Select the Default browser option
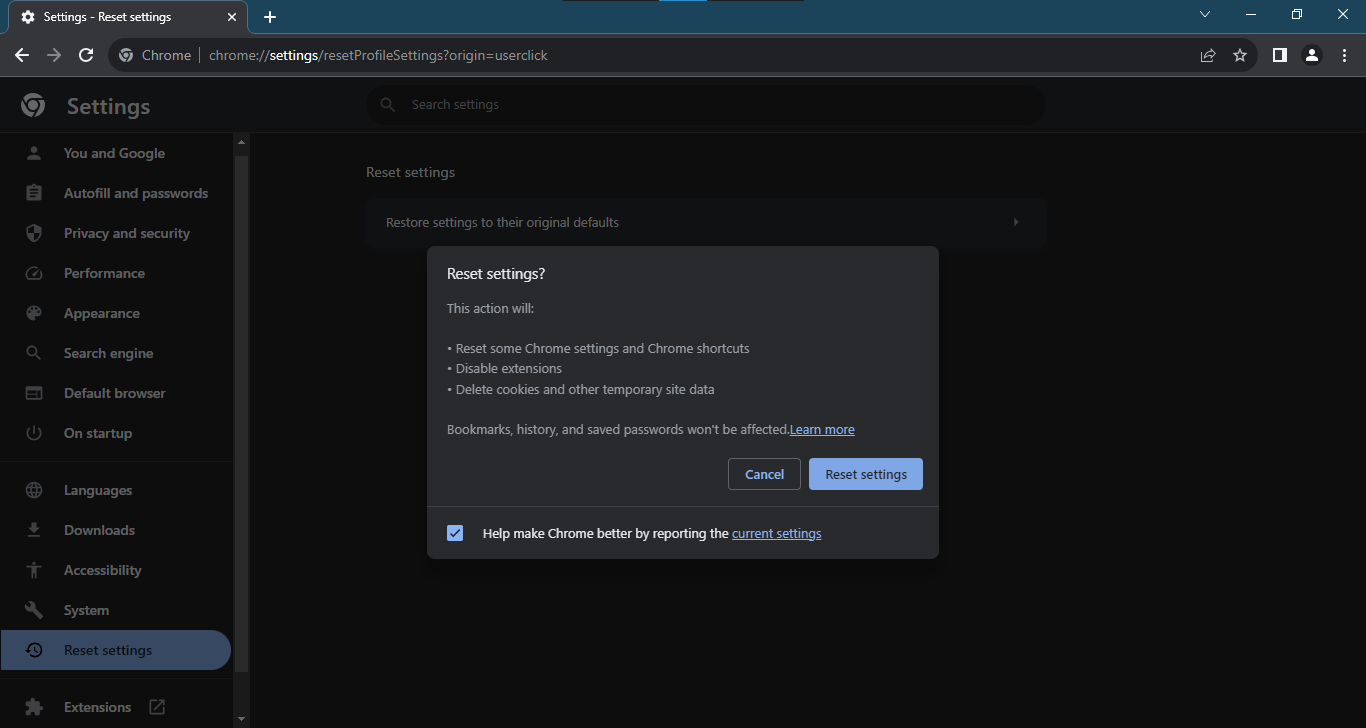1366x728 pixels. [x=114, y=392]
